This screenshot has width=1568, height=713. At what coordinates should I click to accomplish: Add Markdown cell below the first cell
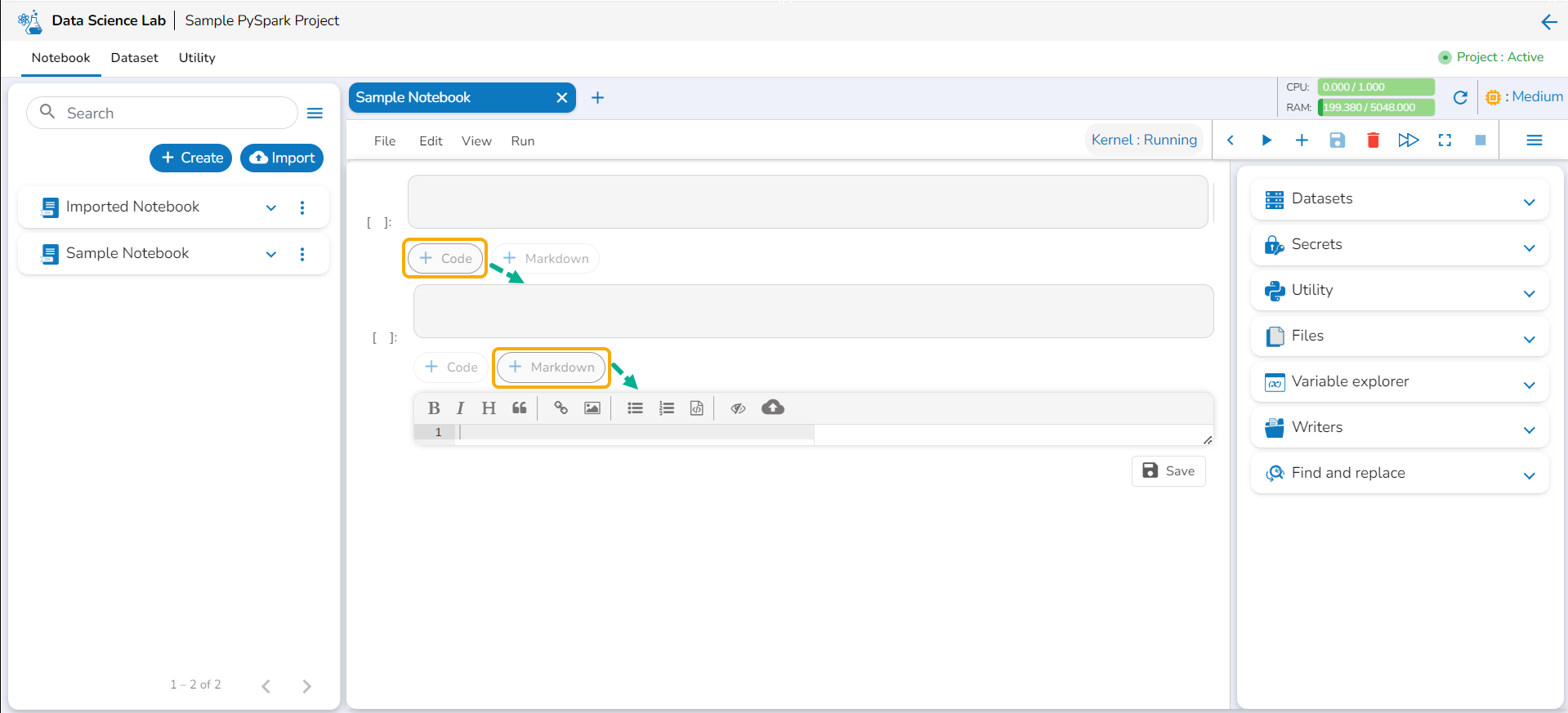point(546,259)
